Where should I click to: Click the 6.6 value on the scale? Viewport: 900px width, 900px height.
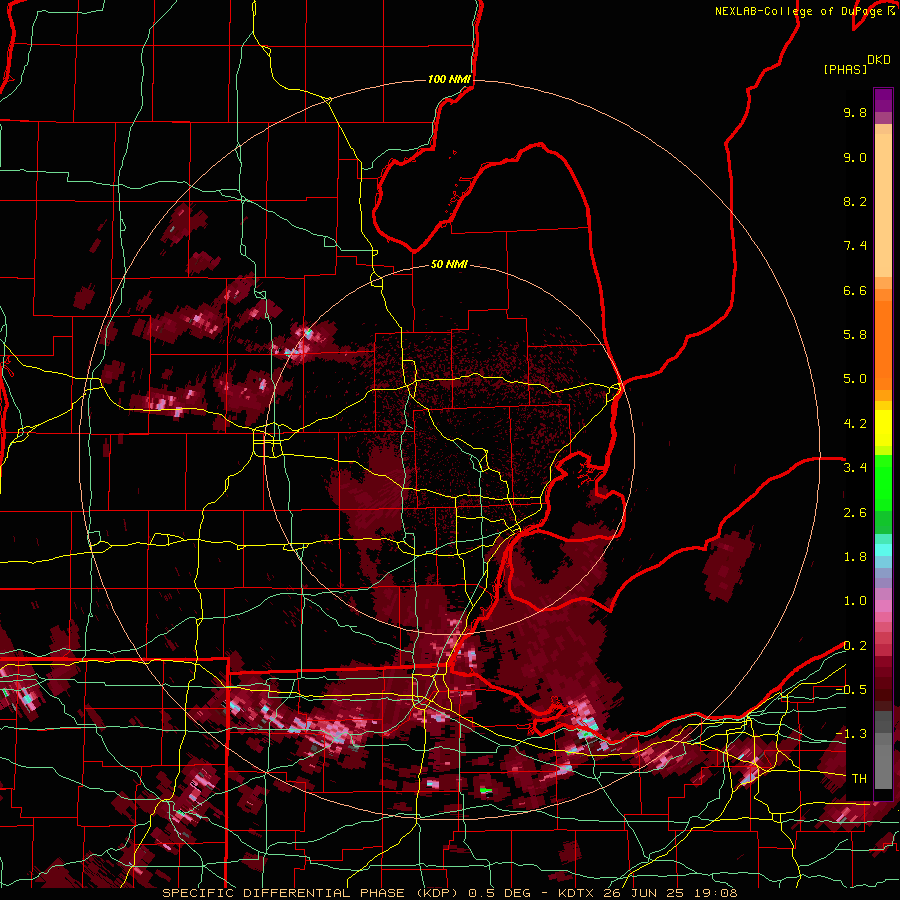click(855, 290)
